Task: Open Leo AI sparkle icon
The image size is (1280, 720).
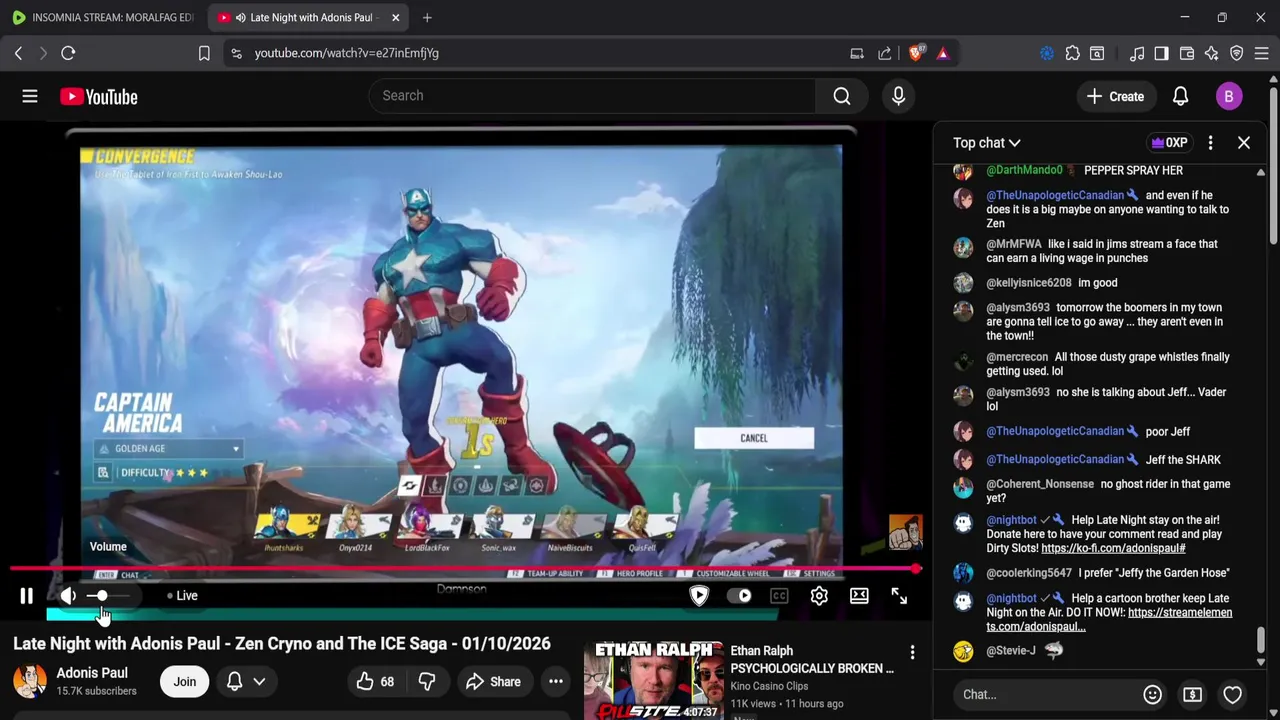Action: [x=1211, y=53]
